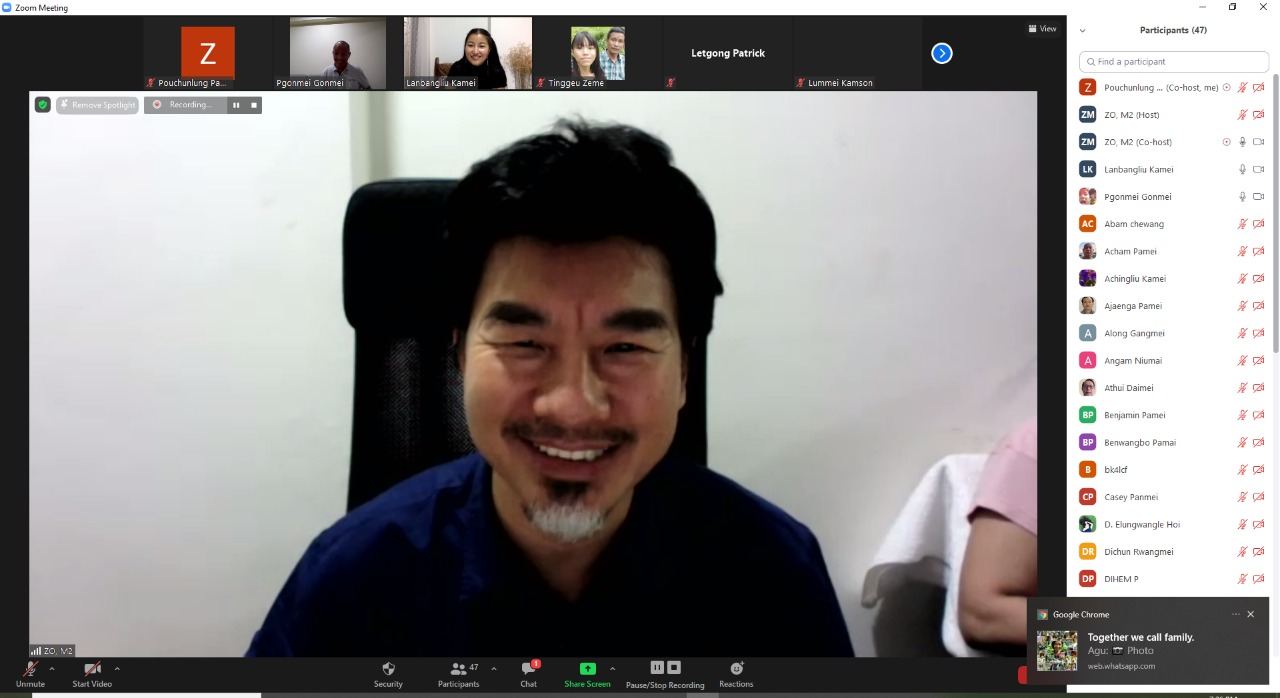Click the green Share Screen icon
This screenshot has width=1280, height=698.
587,669
